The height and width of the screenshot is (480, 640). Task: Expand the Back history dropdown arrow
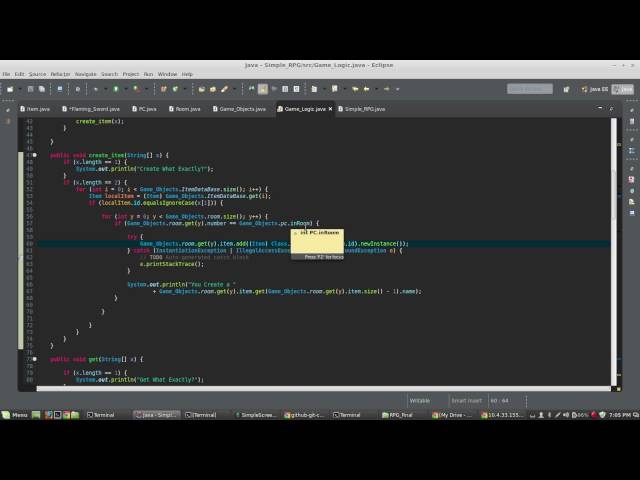pos(376,89)
